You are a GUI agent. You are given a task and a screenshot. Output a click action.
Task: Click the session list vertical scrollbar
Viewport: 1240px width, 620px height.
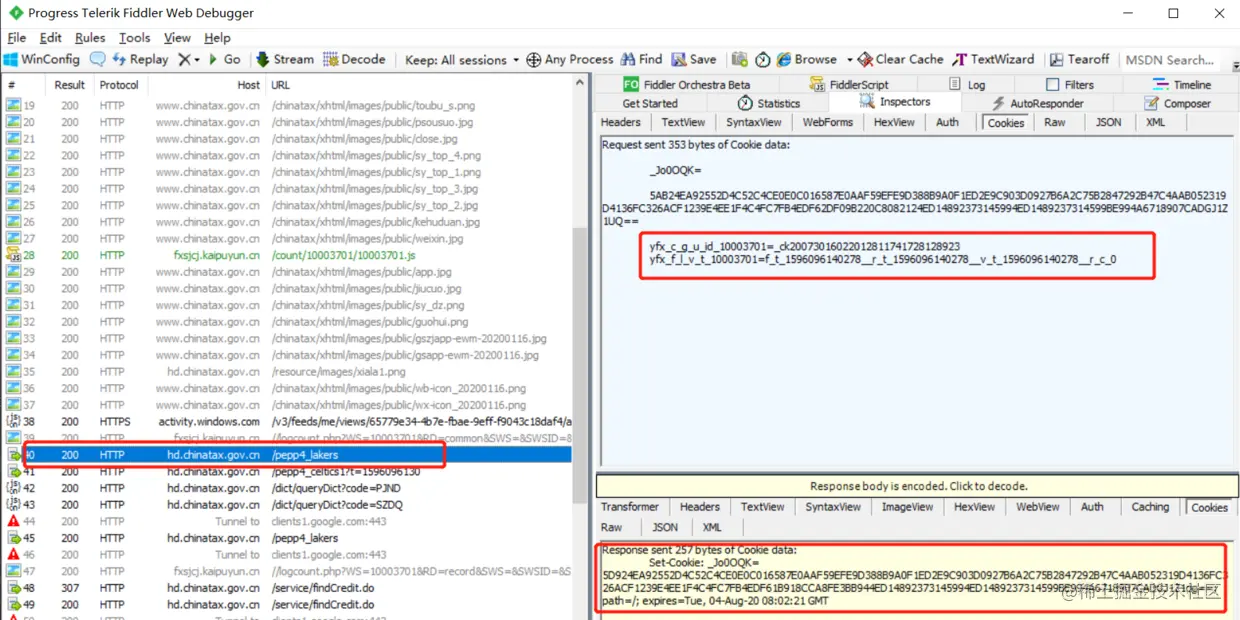581,365
